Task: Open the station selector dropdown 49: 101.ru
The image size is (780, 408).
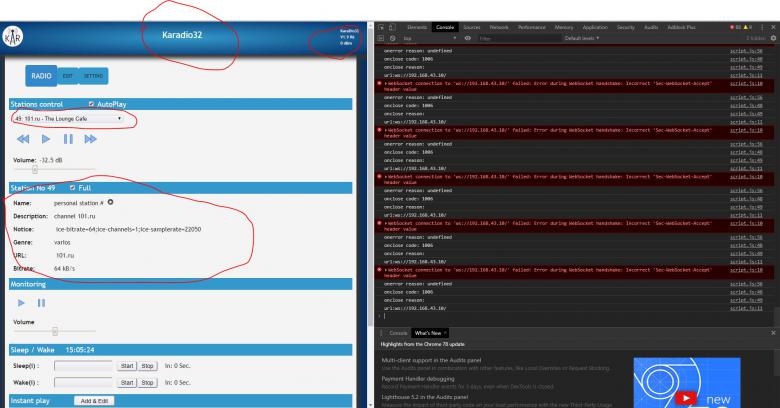Action: click(x=68, y=119)
